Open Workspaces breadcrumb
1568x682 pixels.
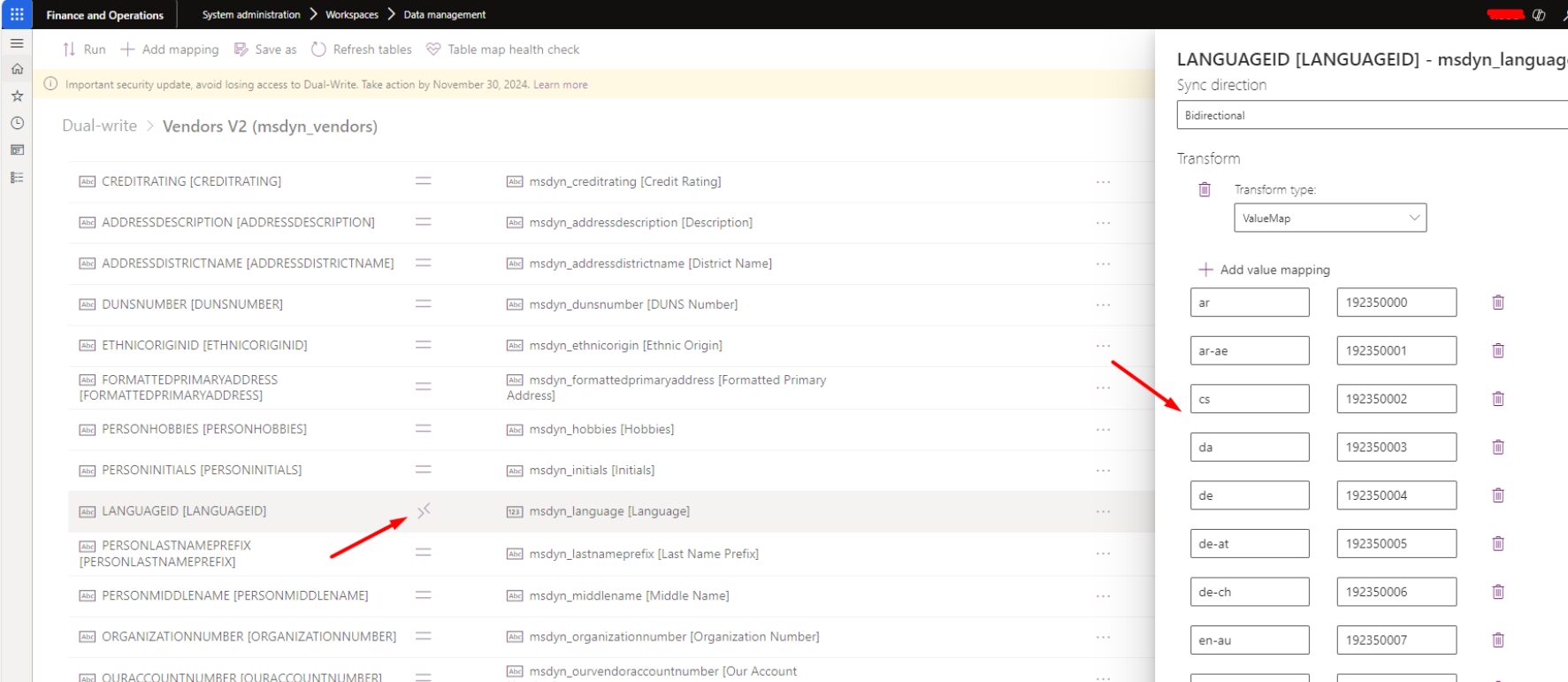coord(352,14)
